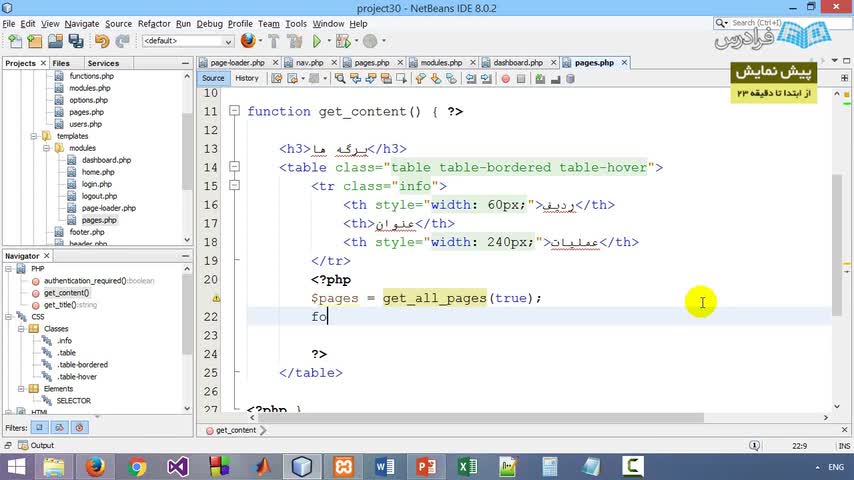This screenshot has width=854, height=480.
Task: Click the Find Selection magnifier icon in editor toolbar
Action: [340, 78]
